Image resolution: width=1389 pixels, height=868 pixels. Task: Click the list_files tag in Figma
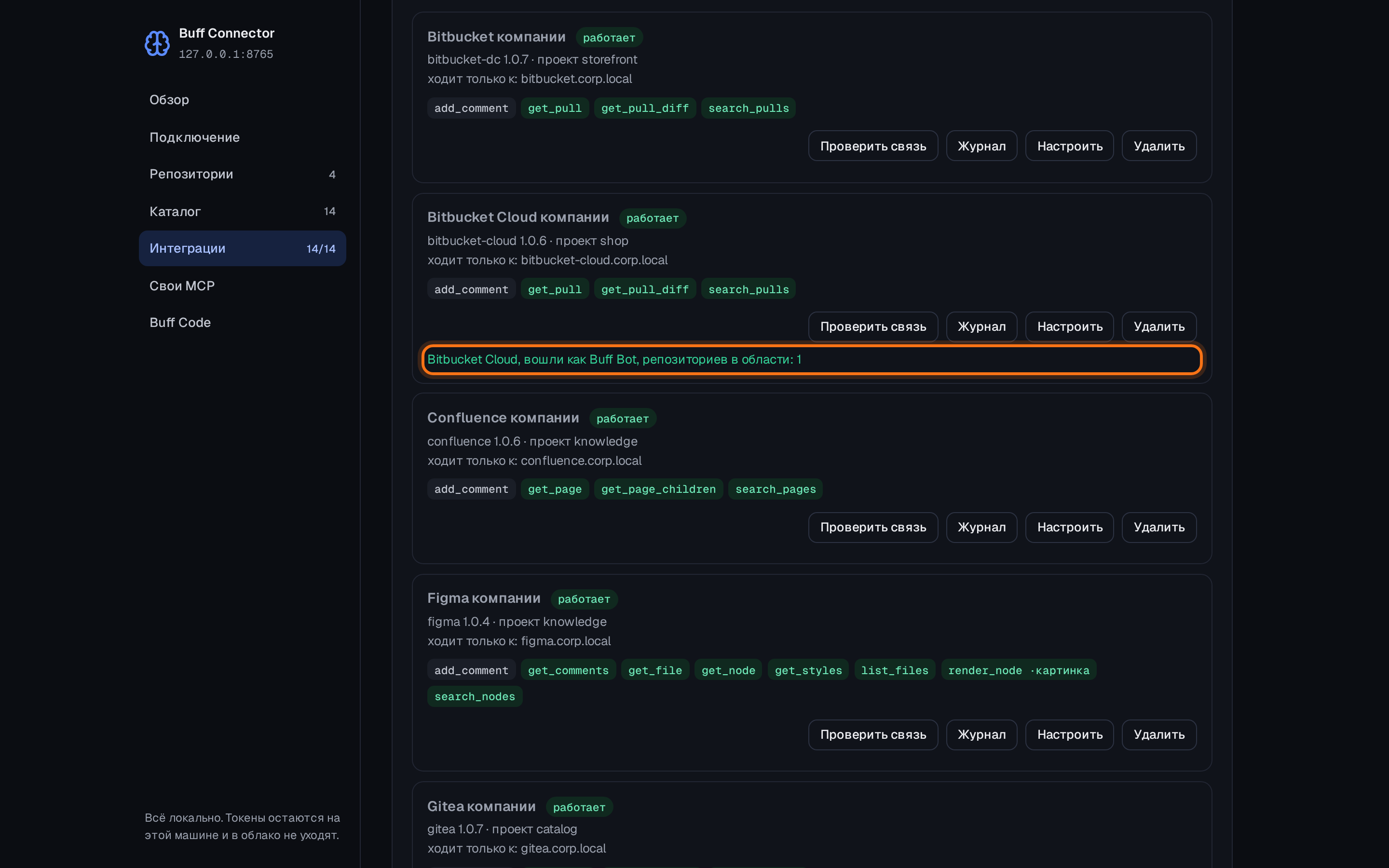point(894,670)
